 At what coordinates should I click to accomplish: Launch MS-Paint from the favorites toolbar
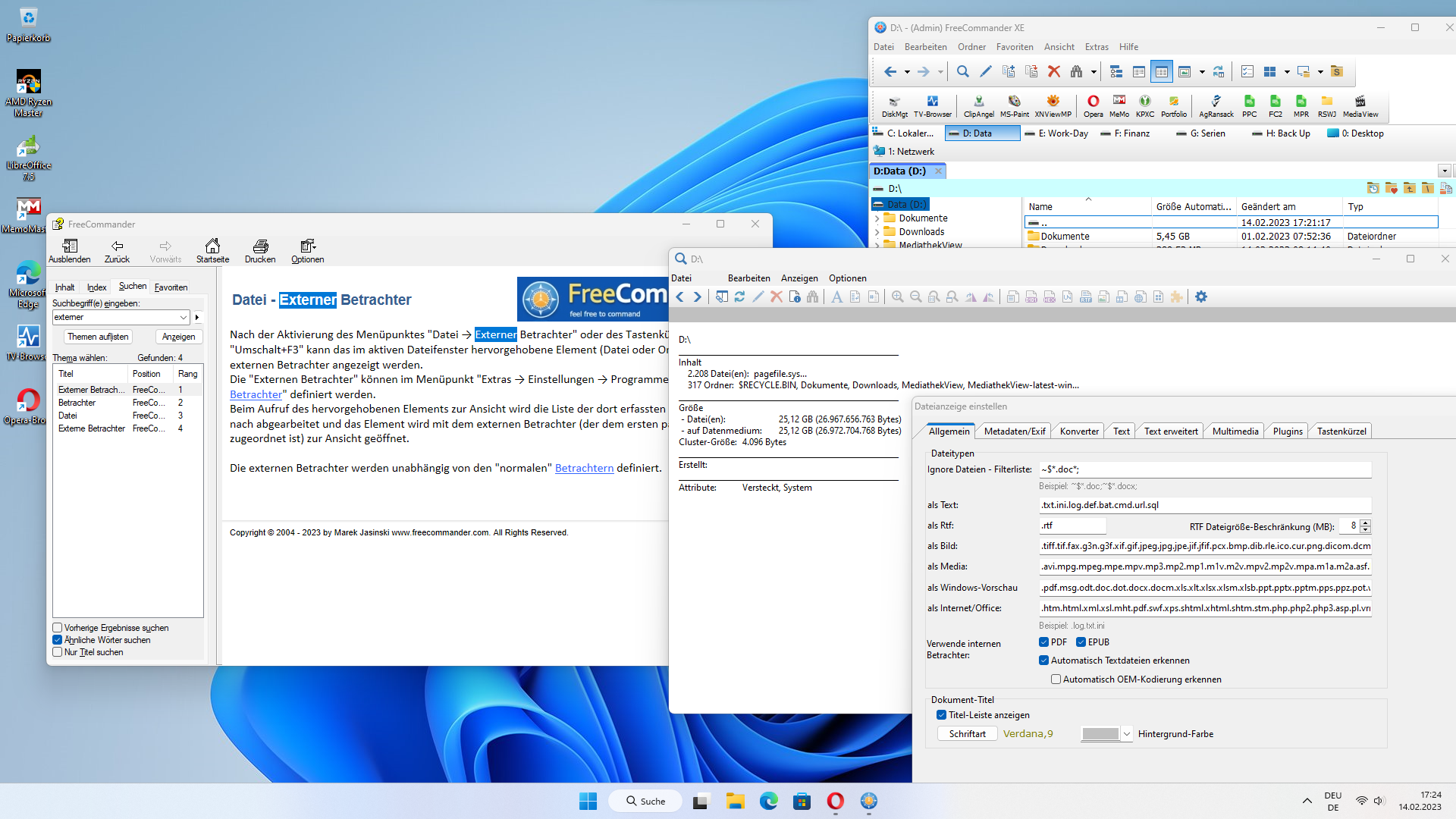click(x=1014, y=105)
